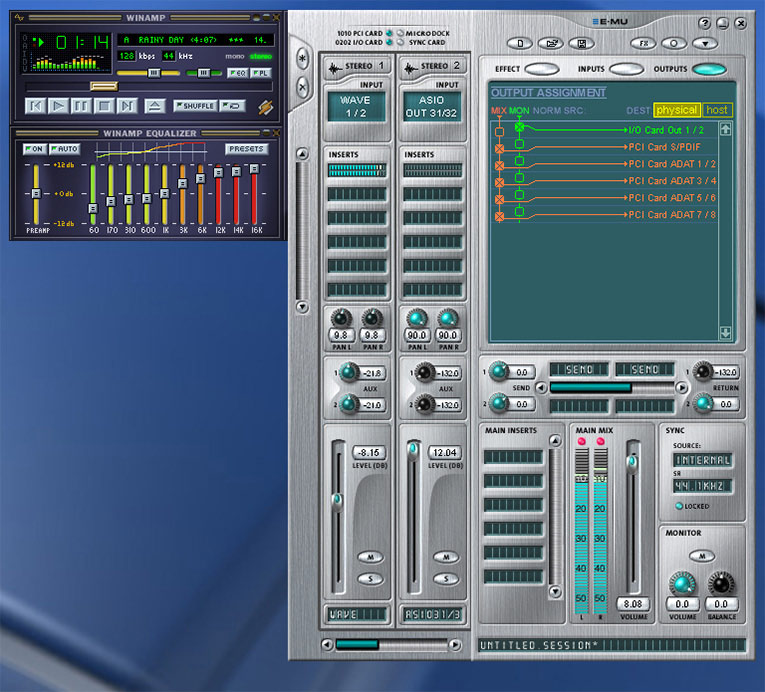Viewport: 765px width, 692px height.
Task: Select the host destination button
Action: [x=717, y=110]
